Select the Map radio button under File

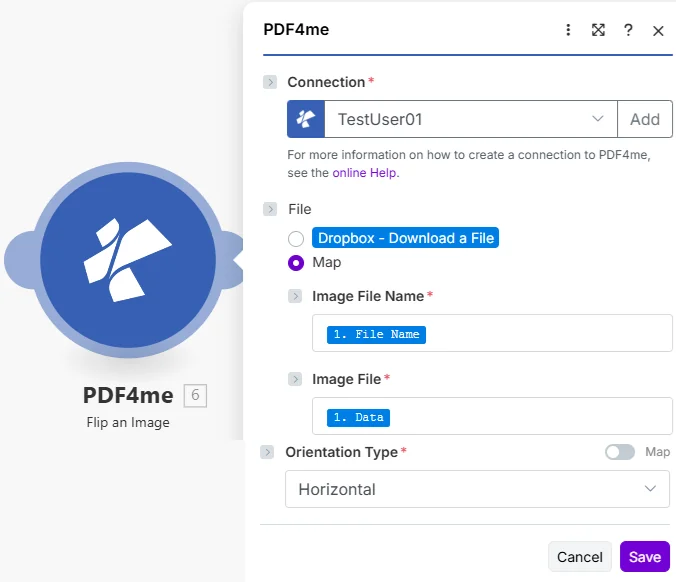click(296, 263)
